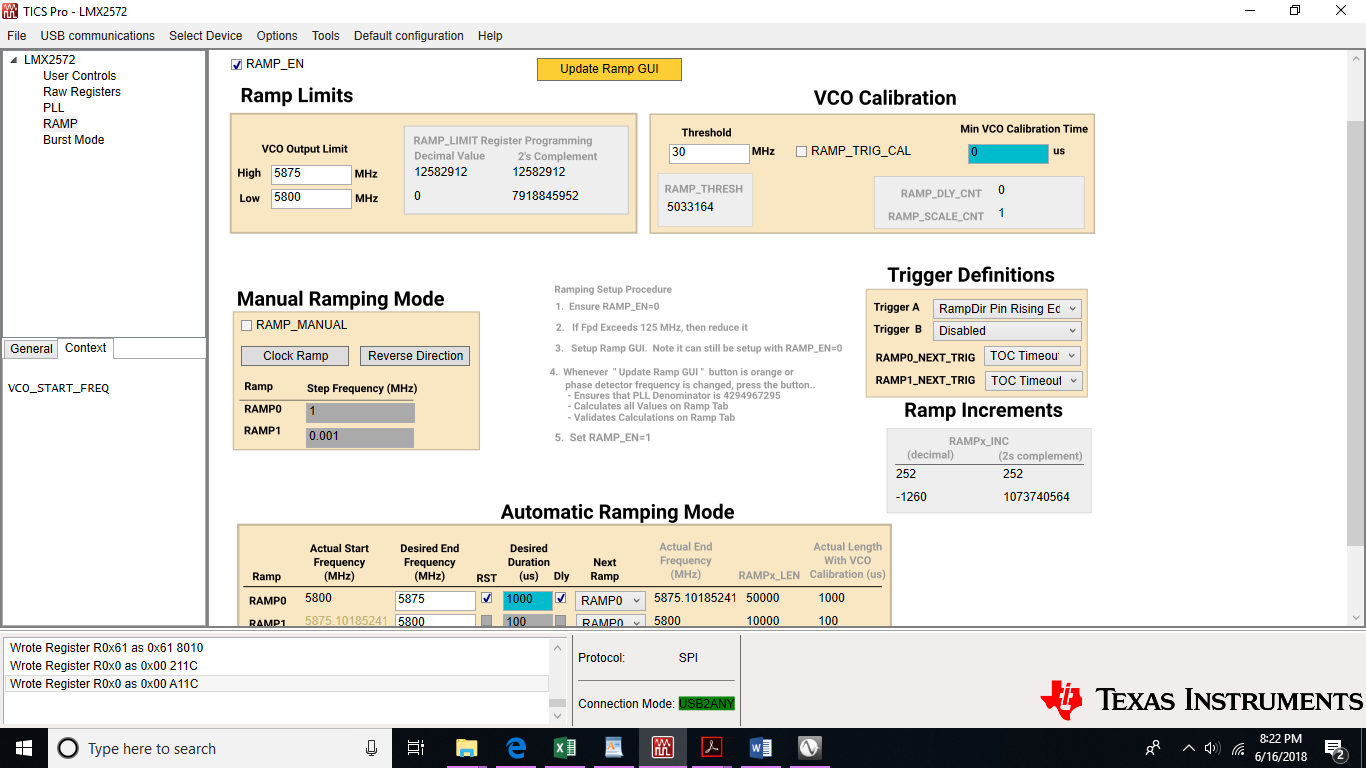Open Excel from the taskbar
Screen dimensions: 1366x768
[x=565, y=748]
